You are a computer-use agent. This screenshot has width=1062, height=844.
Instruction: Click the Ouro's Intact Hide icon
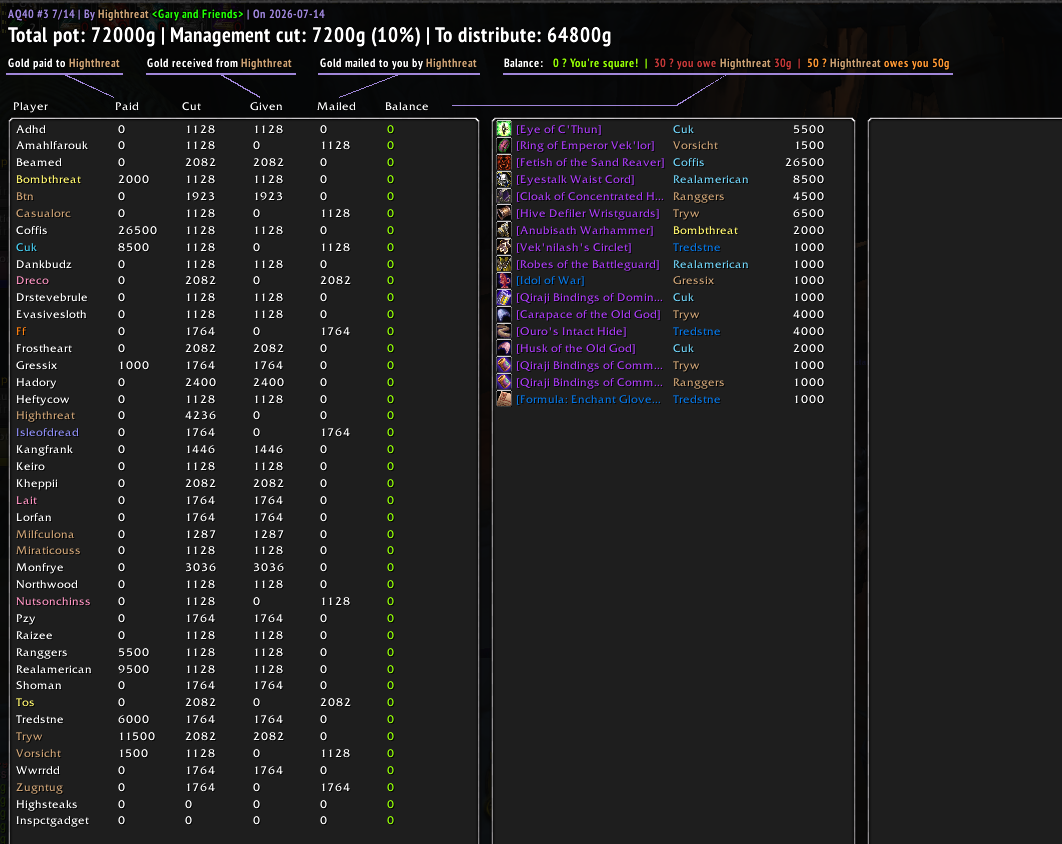point(504,331)
